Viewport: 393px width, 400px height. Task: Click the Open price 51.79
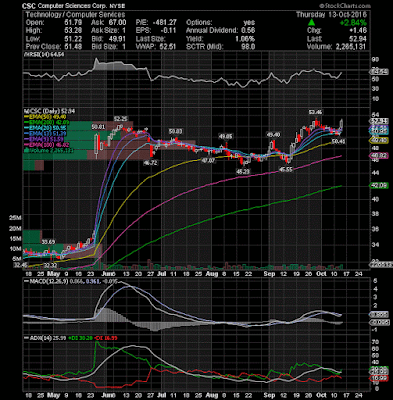point(74,23)
